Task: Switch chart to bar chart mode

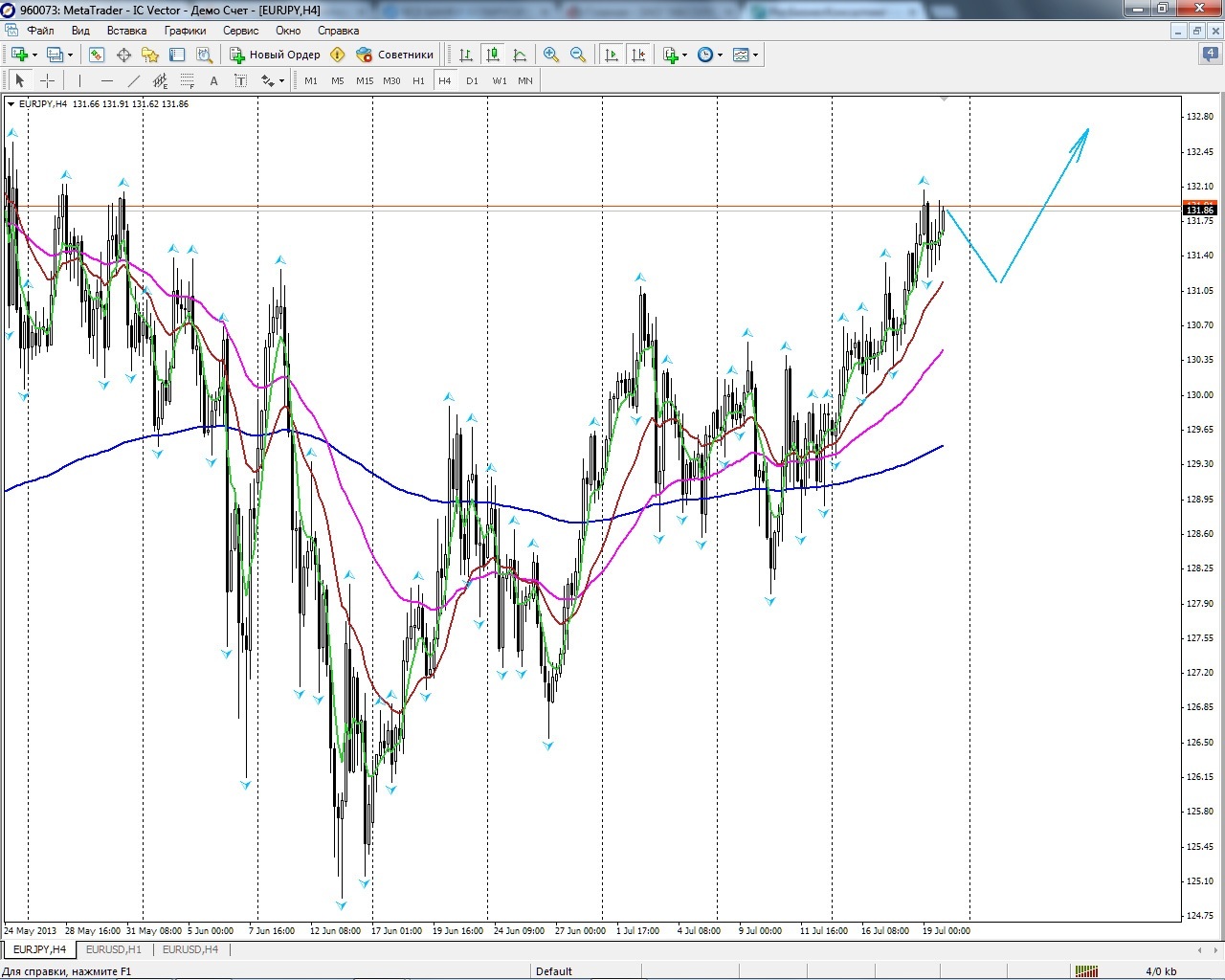Action: click(x=465, y=55)
